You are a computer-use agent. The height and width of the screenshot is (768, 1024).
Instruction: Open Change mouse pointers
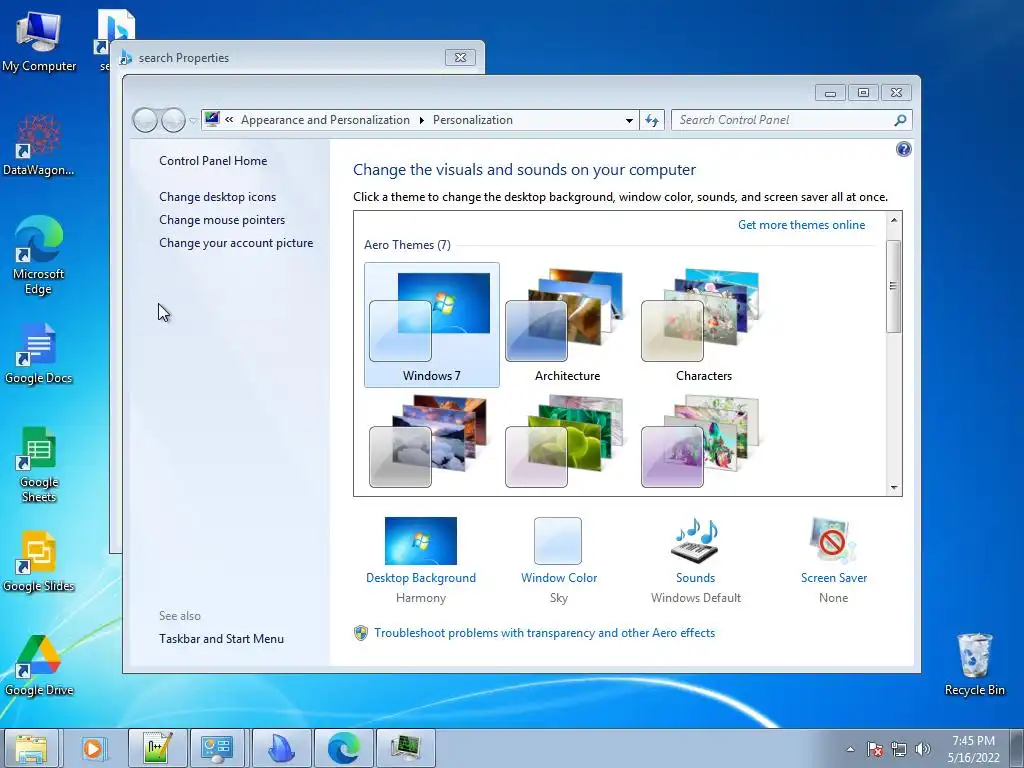[222, 220]
